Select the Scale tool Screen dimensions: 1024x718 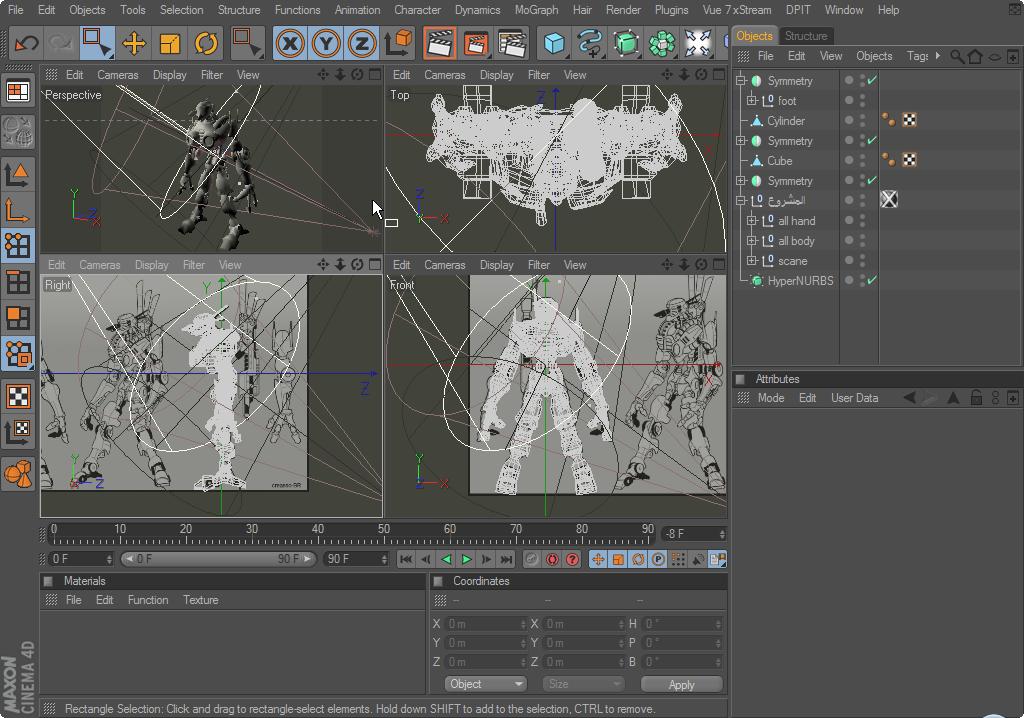pyautogui.click(x=170, y=43)
